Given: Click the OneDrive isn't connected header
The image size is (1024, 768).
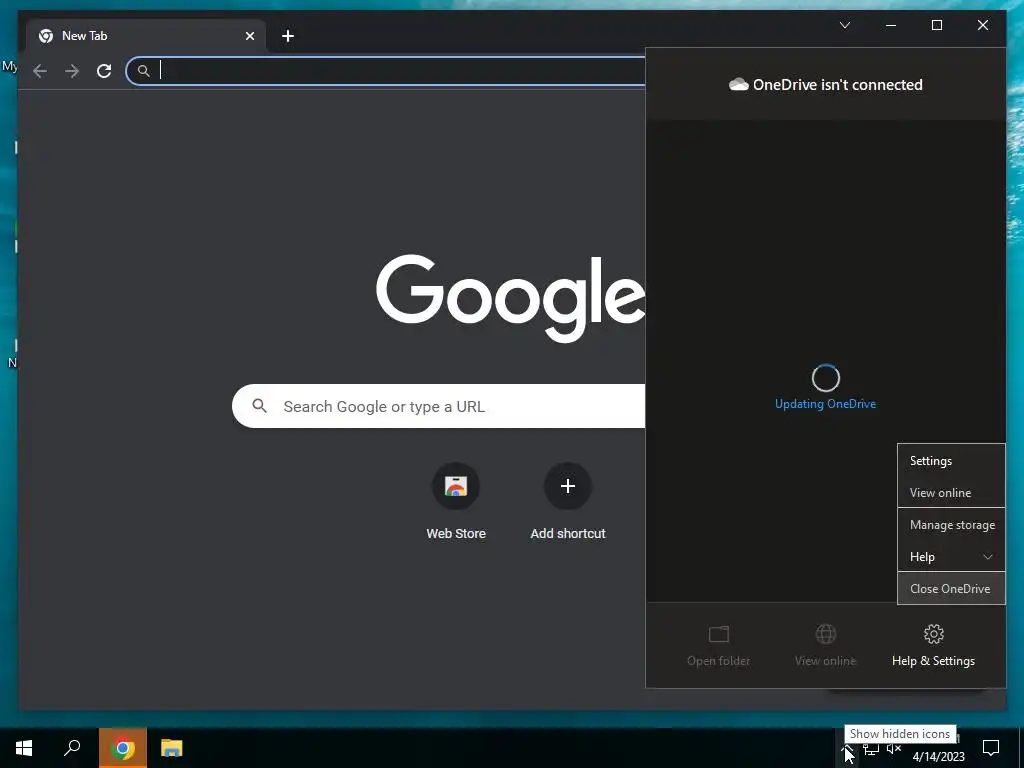Looking at the screenshot, I should click(x=825, y=85).
